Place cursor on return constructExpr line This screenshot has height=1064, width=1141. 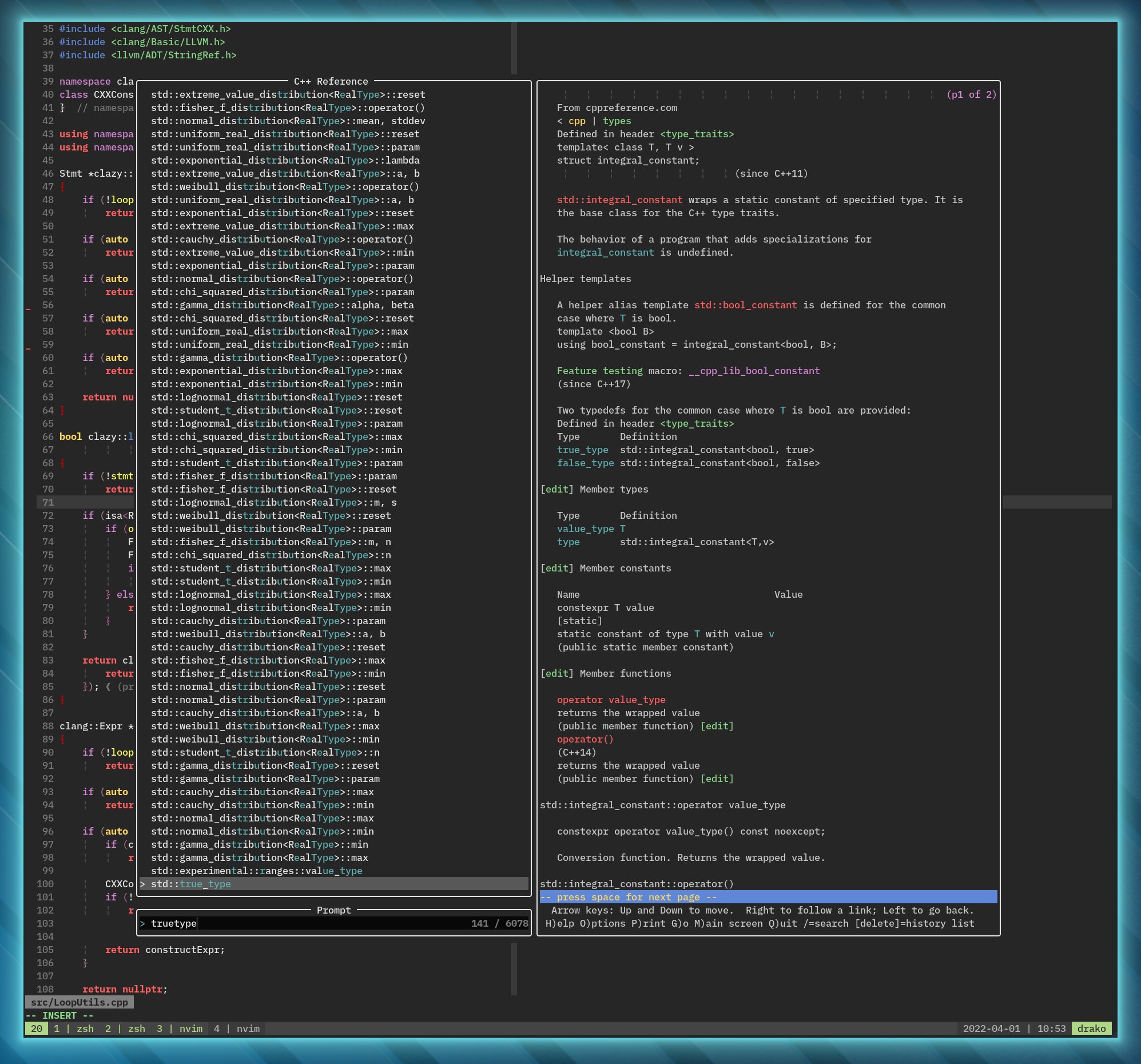click(x=165, y=950)
